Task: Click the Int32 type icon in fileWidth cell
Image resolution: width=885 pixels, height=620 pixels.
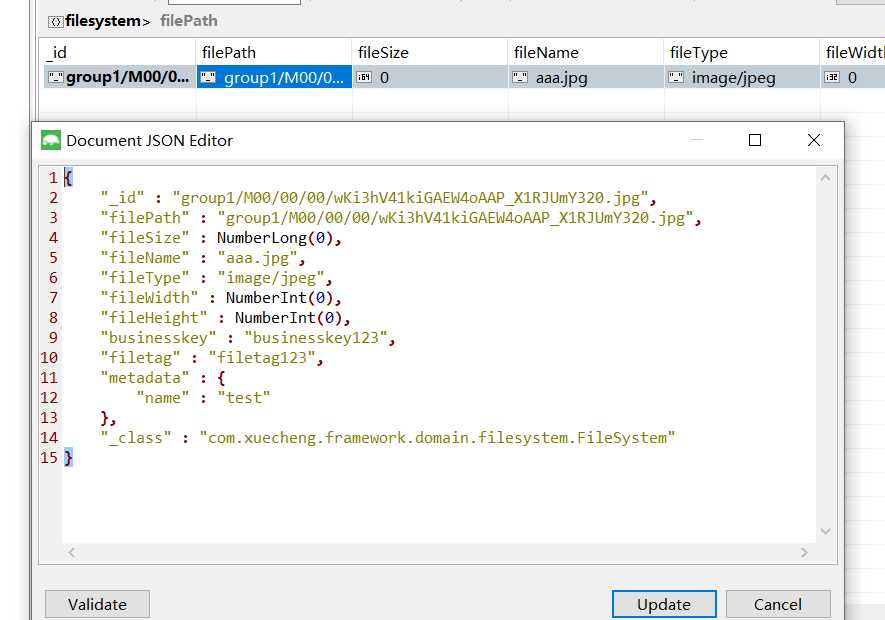Action: tap(832, 77)
